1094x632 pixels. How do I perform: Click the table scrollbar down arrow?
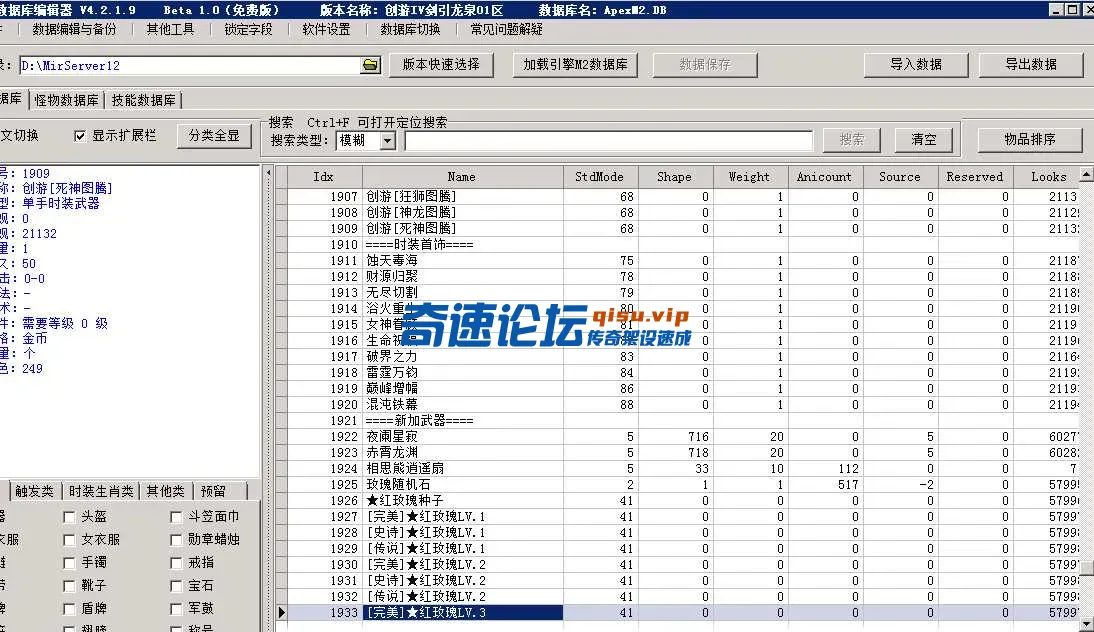pyautogui.click(x=1086, y=625)
